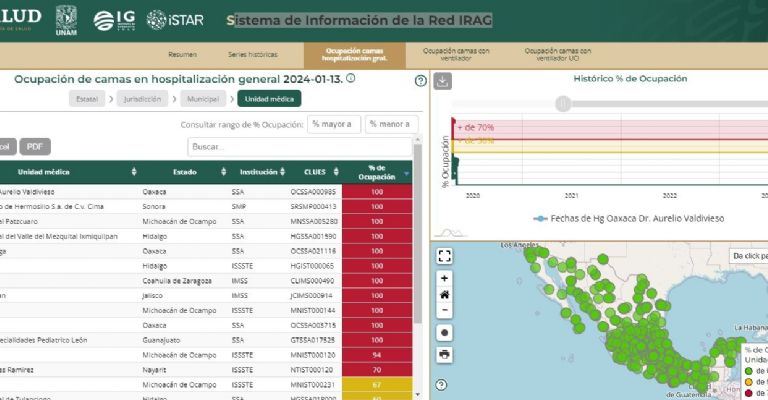This screenshot has width=768, height=400.
Task: Reset map to home view
Action: 445,294
